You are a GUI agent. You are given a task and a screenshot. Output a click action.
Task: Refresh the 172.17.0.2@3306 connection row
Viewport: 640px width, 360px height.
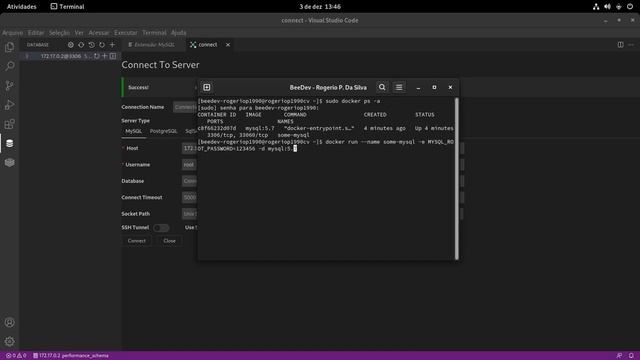[x=97, y=56]
